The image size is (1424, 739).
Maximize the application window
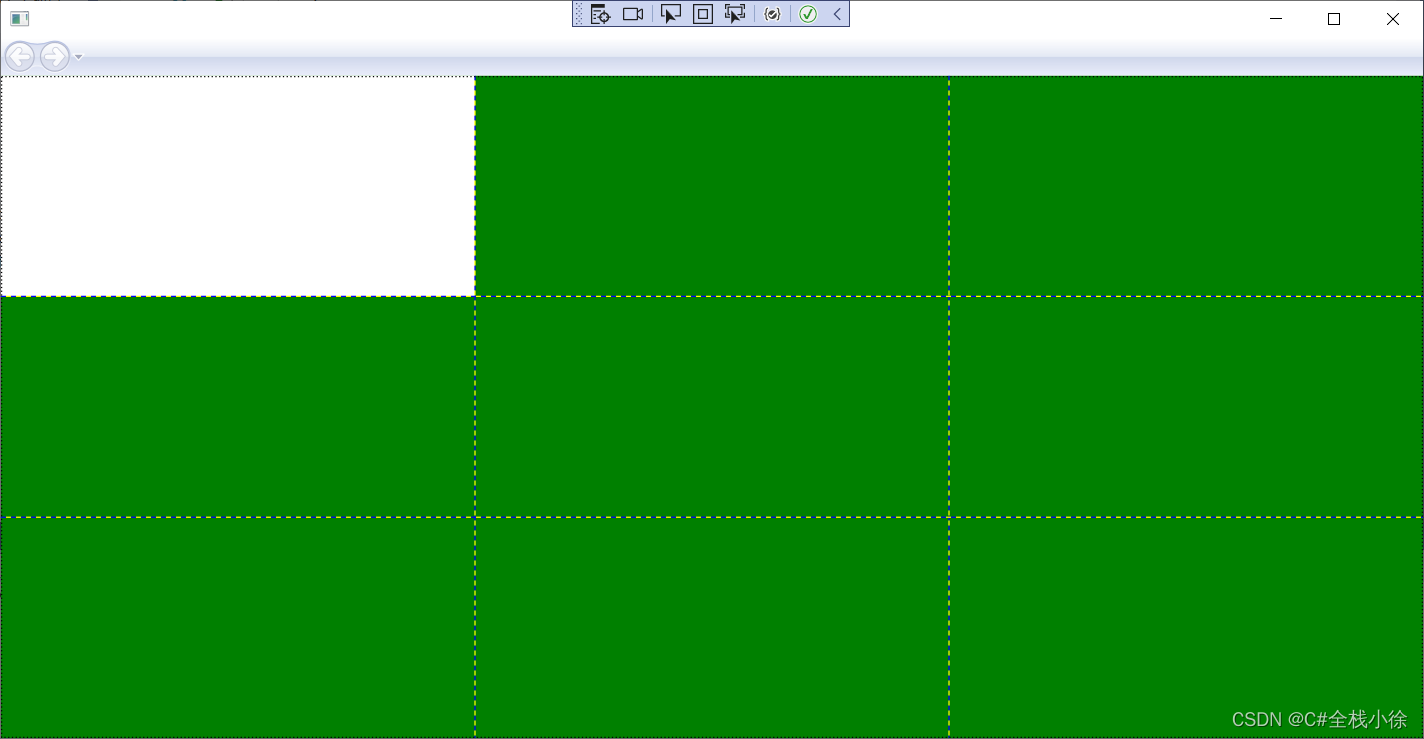coord(1333,19)
